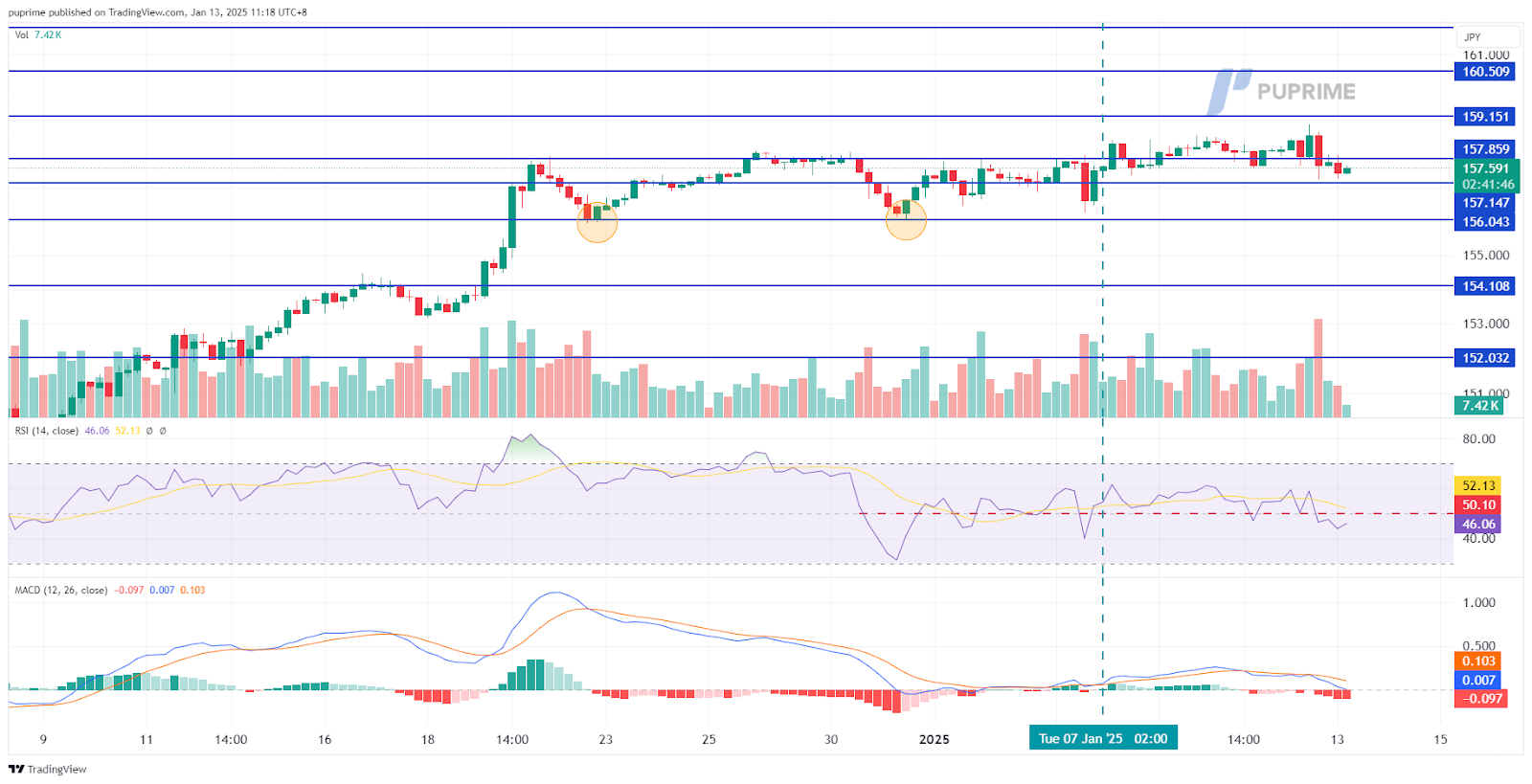
Task: Click date 18 on the time axis
Action: [x=427, y=739]
